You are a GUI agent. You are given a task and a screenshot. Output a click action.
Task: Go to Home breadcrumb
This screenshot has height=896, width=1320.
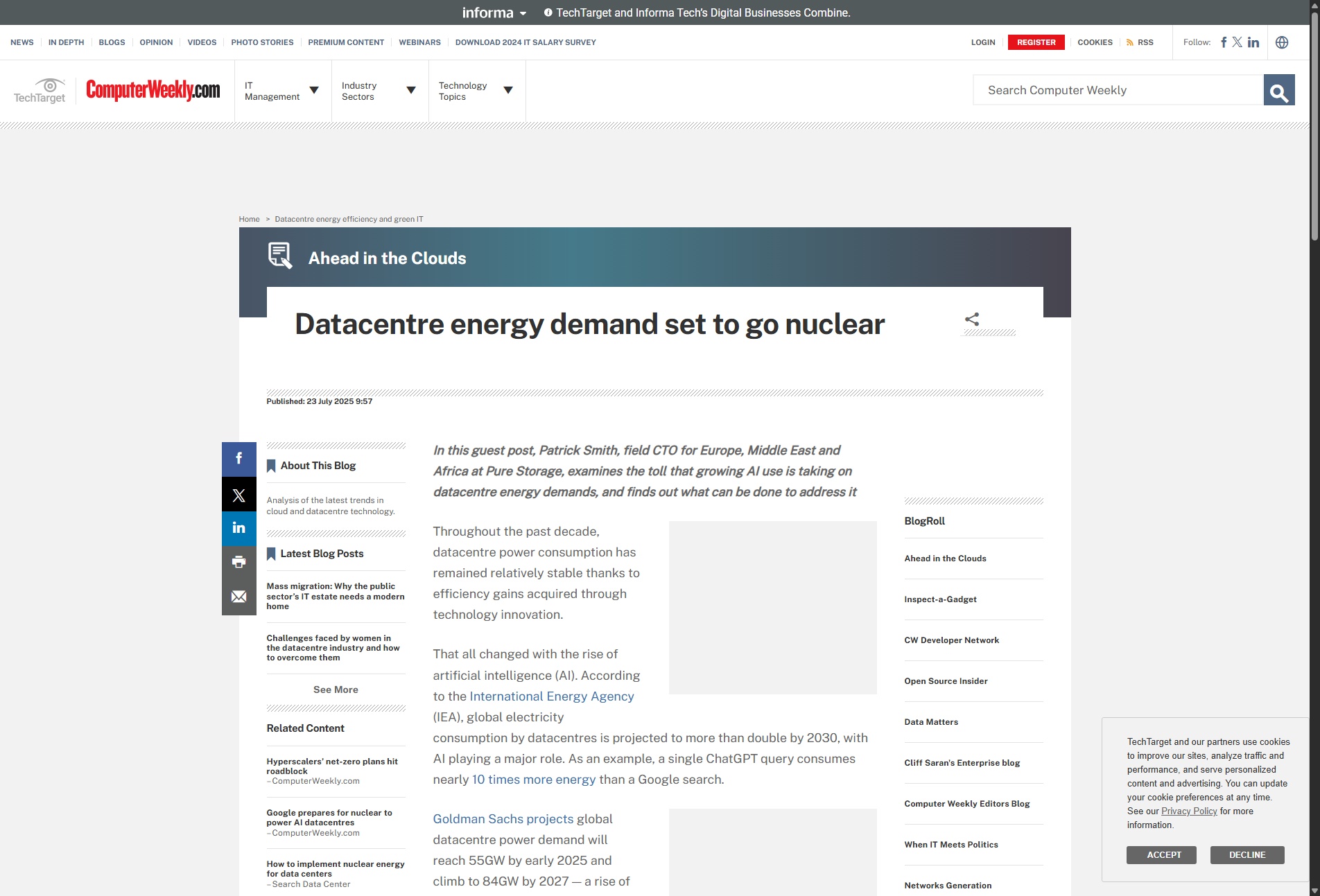click(x=249, y=219)
